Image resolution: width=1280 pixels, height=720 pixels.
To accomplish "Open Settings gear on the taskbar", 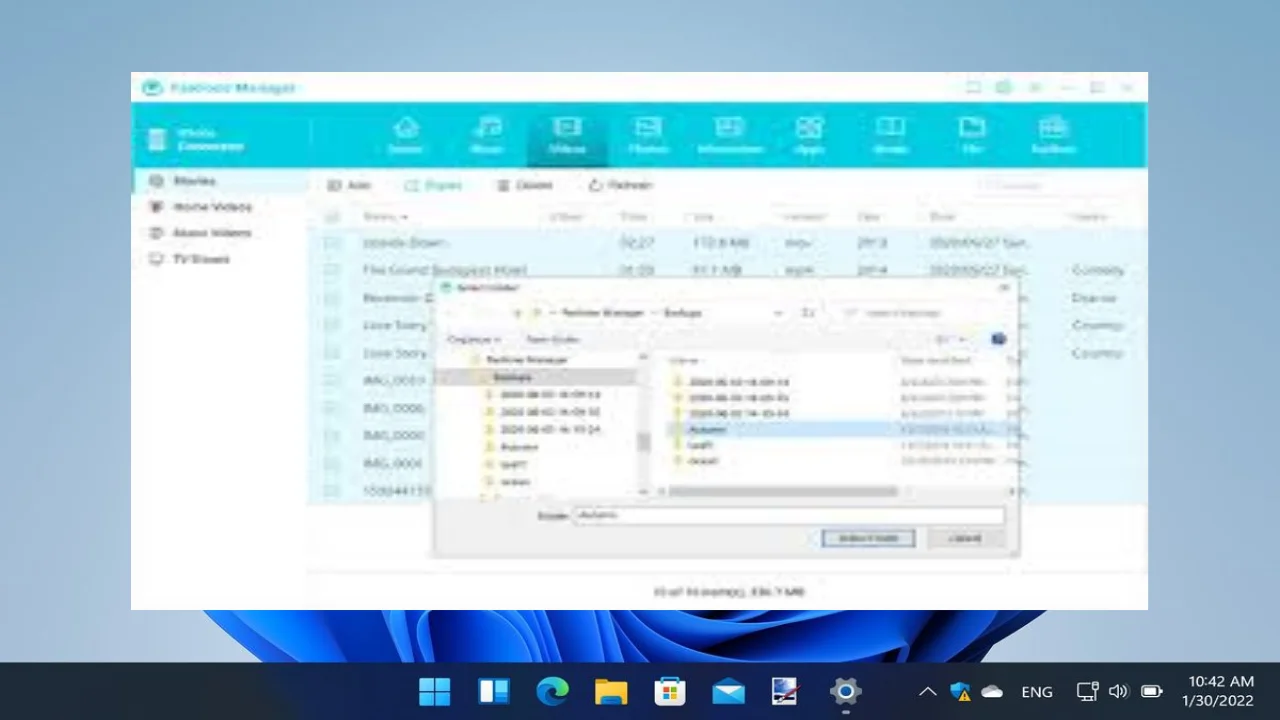I will pos(845,691).
